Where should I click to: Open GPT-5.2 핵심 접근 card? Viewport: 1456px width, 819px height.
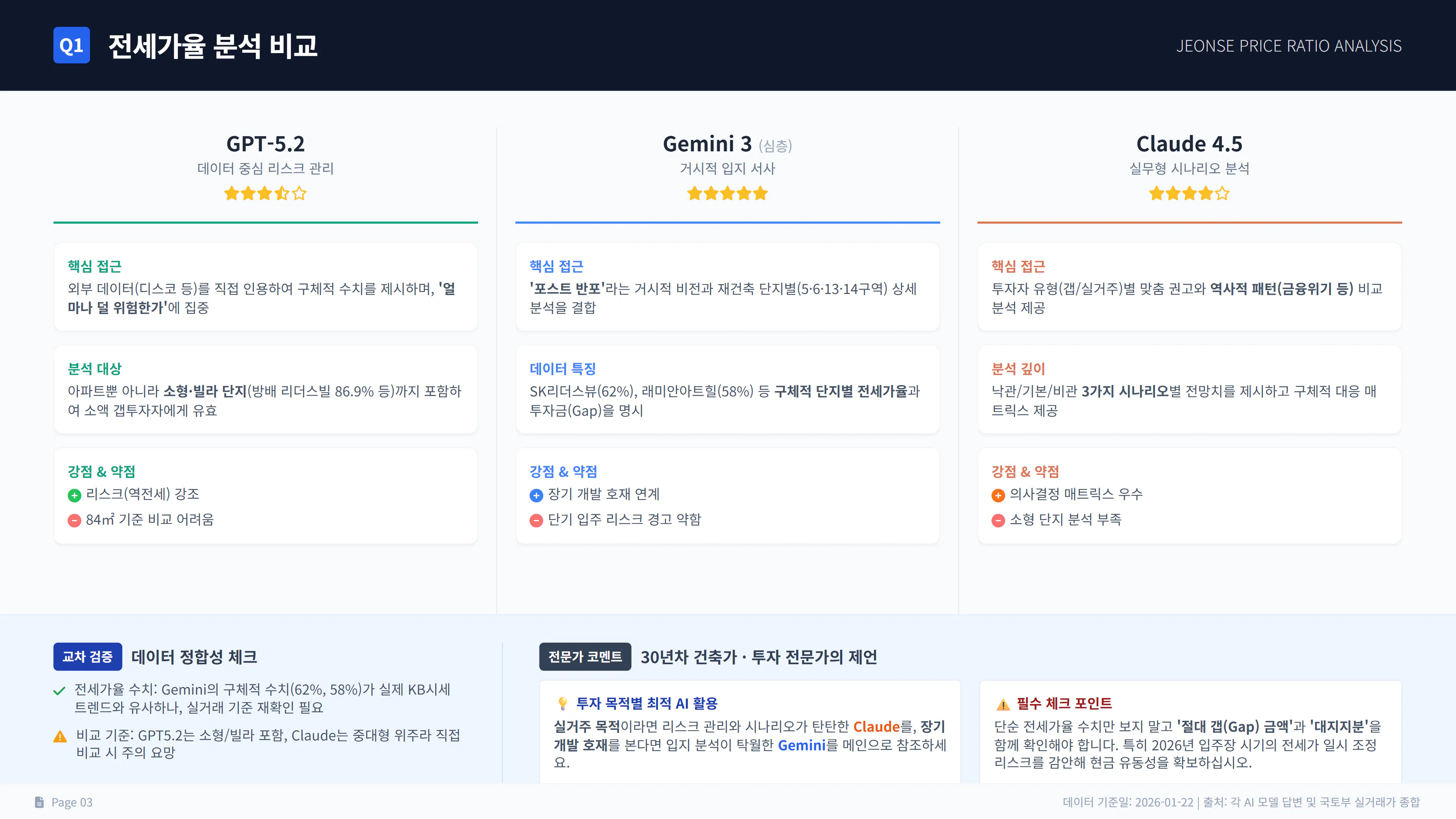click(265, 287)
